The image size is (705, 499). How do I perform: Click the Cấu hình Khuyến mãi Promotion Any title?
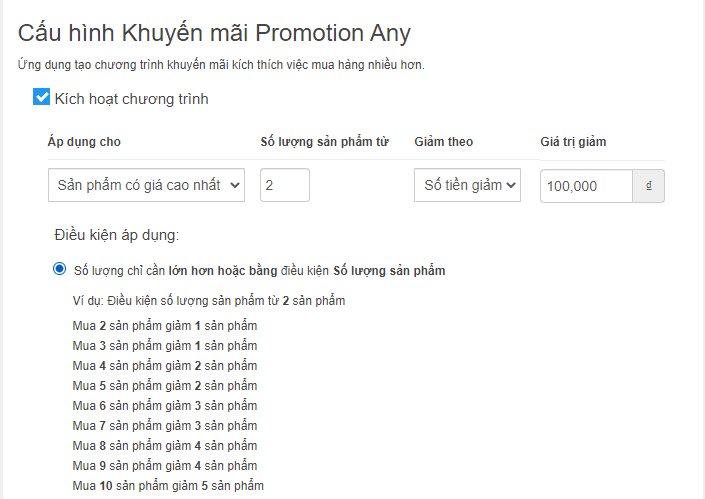214,32
